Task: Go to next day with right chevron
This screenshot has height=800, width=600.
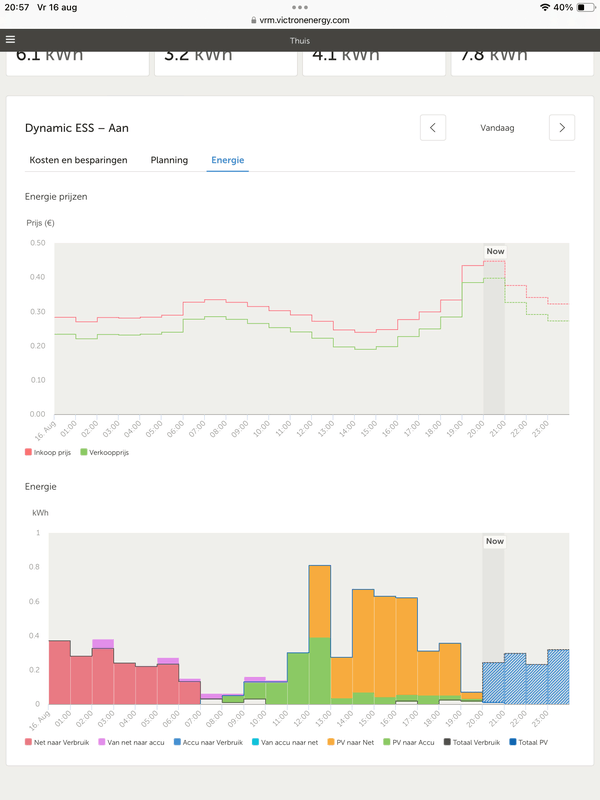Action: pos(562,128)
